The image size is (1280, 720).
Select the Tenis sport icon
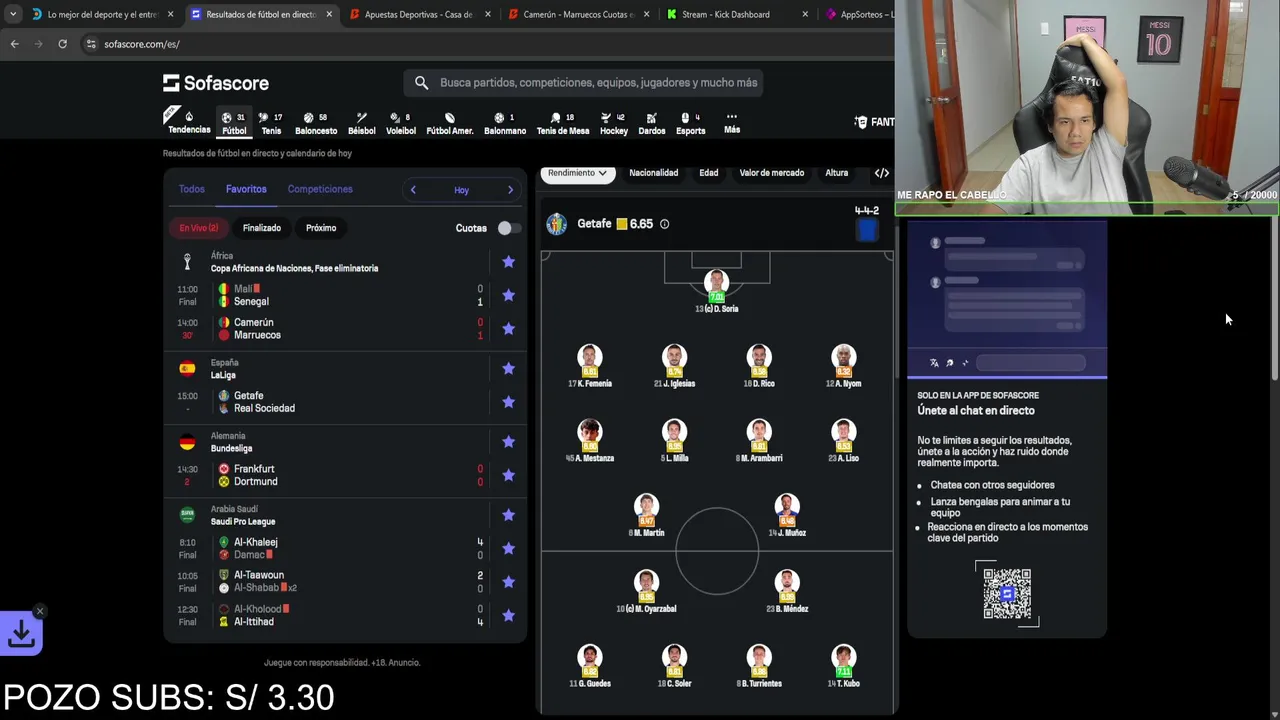click(x=271, y=123)
